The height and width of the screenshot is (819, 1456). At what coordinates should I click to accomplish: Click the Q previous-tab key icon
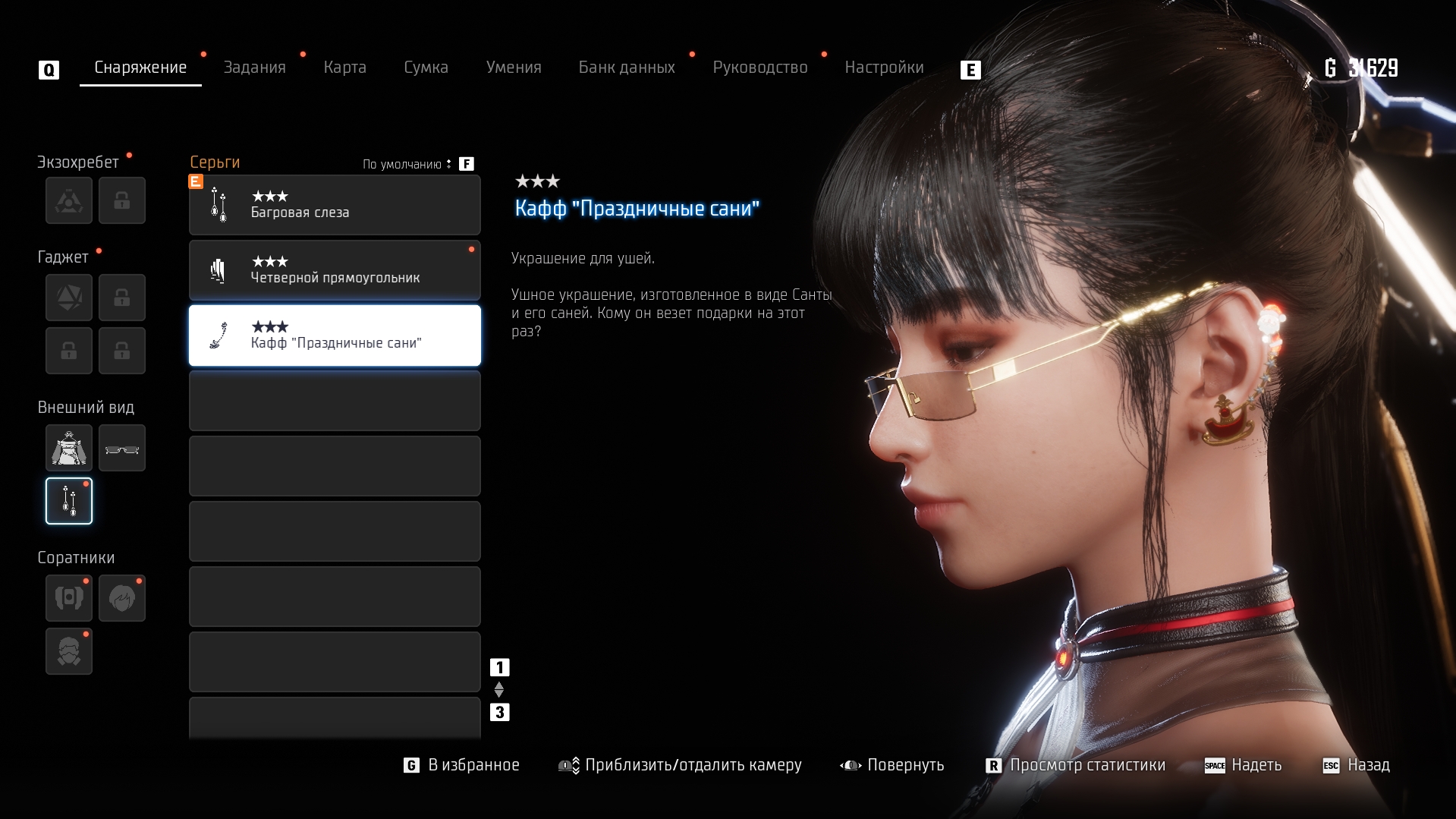(49, 71)
